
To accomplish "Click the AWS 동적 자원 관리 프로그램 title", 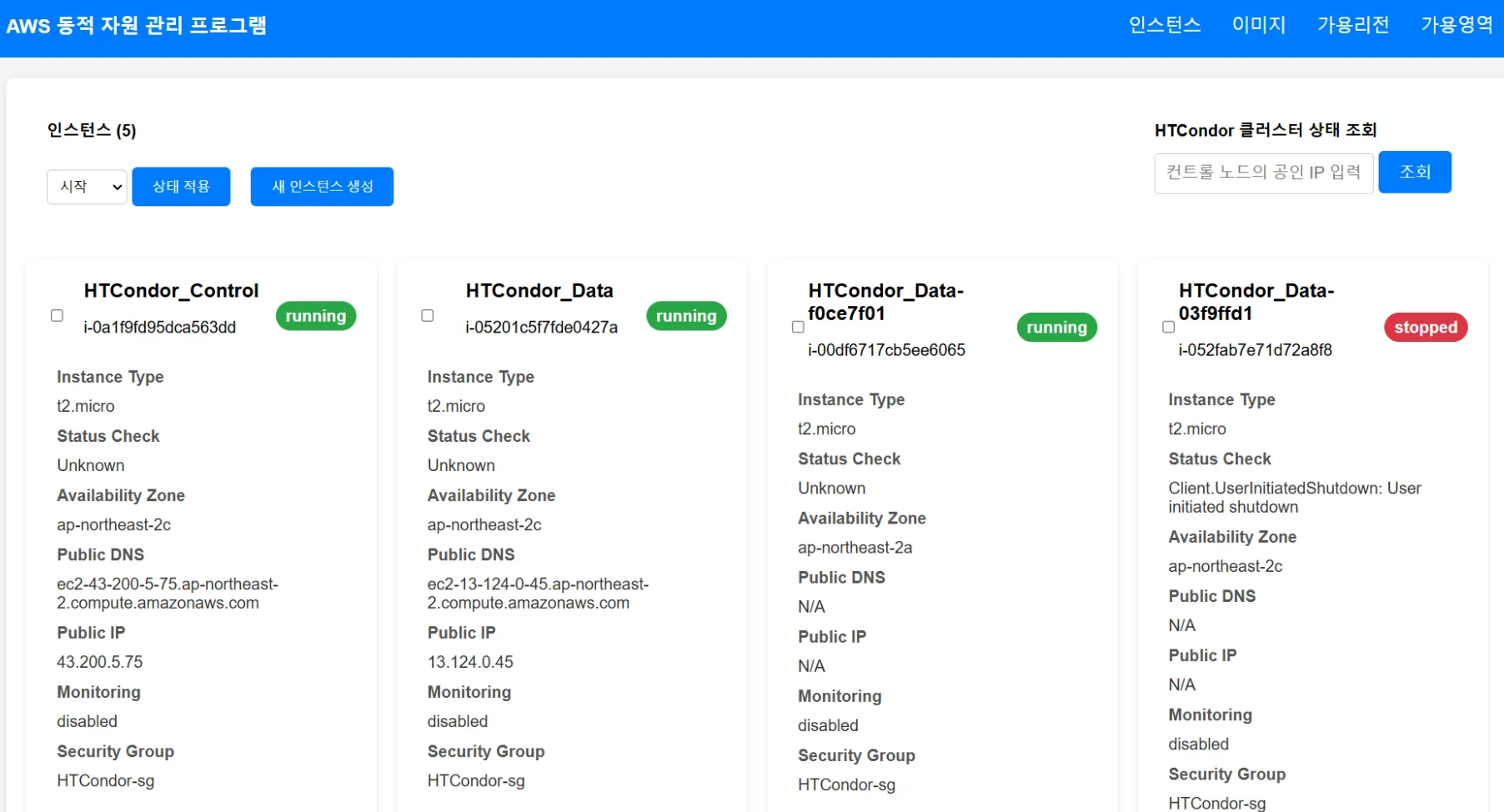I will point(137,26).
